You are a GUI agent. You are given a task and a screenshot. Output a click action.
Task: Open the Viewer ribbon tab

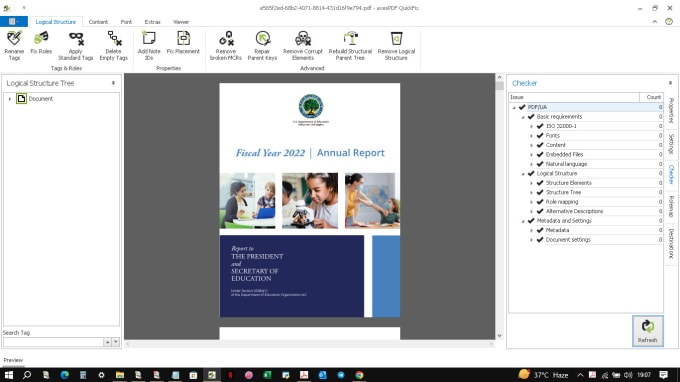pyautogui.click(x=181, y=22)
